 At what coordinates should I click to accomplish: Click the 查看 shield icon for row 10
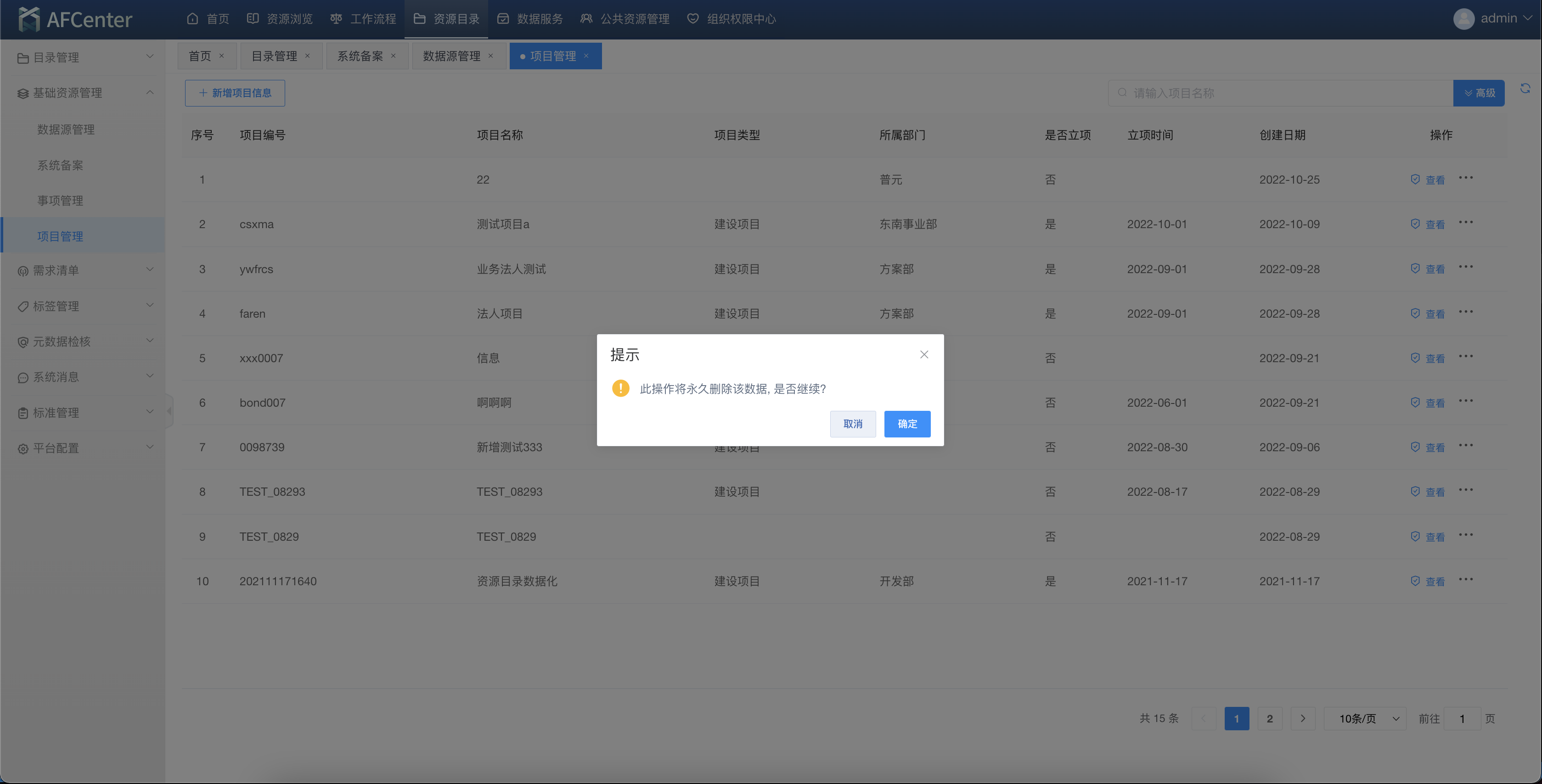tap(1415, 581)
